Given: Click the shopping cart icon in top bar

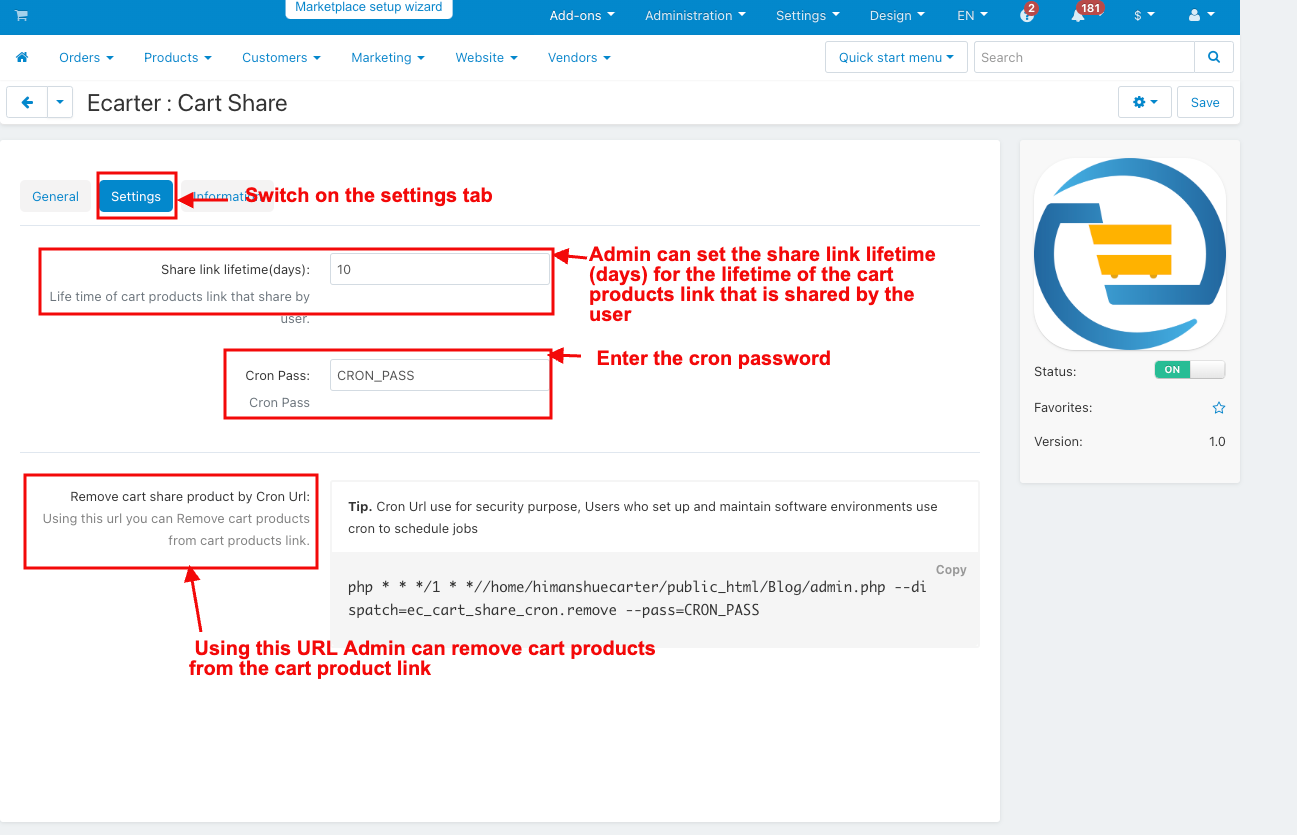Looking at the screenshot, I should [x=21, y=16].
